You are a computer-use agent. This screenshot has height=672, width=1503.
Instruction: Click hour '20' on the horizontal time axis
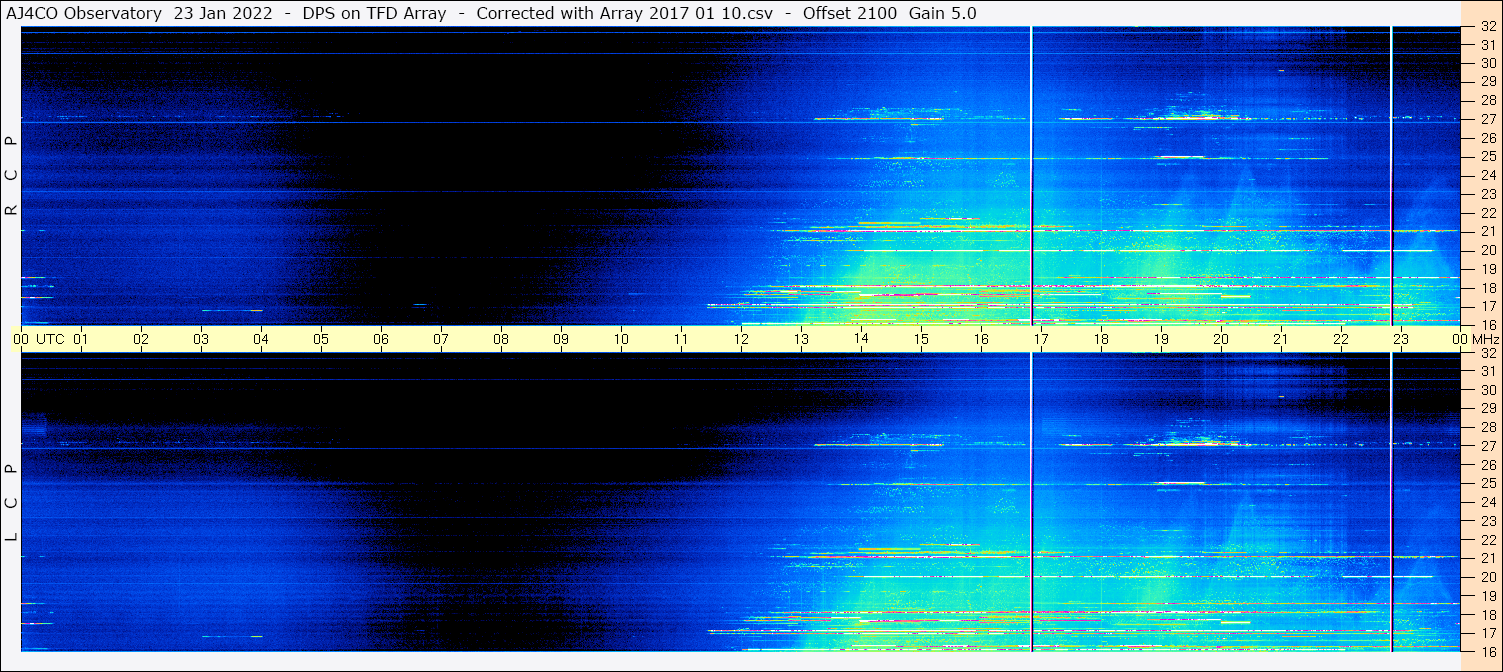point(1221,339)
